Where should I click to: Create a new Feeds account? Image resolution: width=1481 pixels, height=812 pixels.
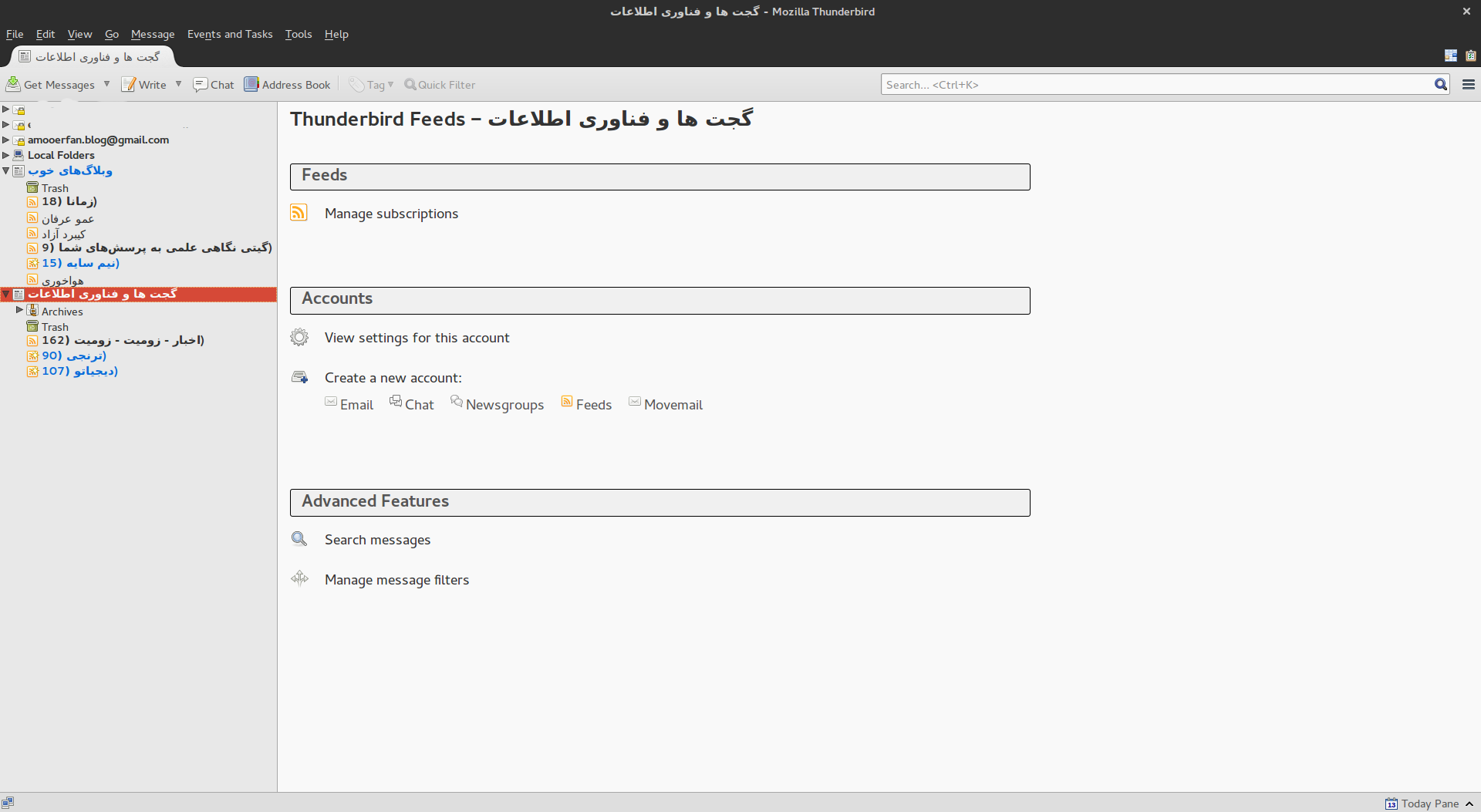586,404
